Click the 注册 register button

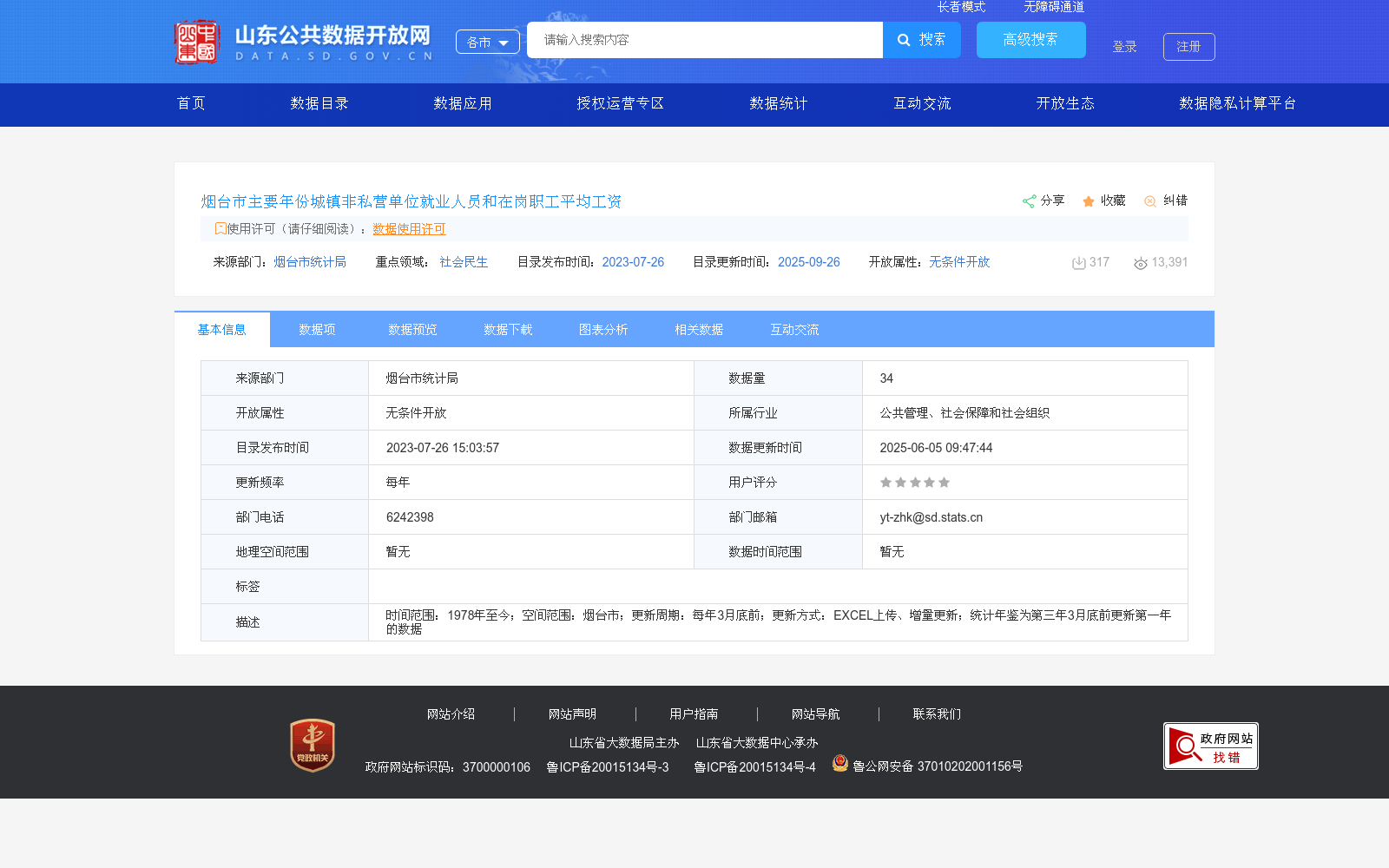point(1188,46)
